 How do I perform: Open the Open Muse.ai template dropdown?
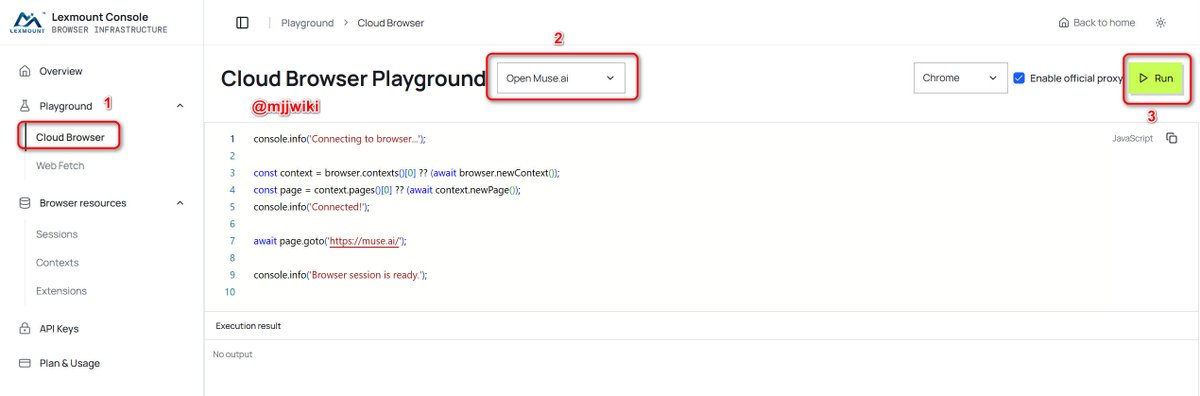[560, 78]
